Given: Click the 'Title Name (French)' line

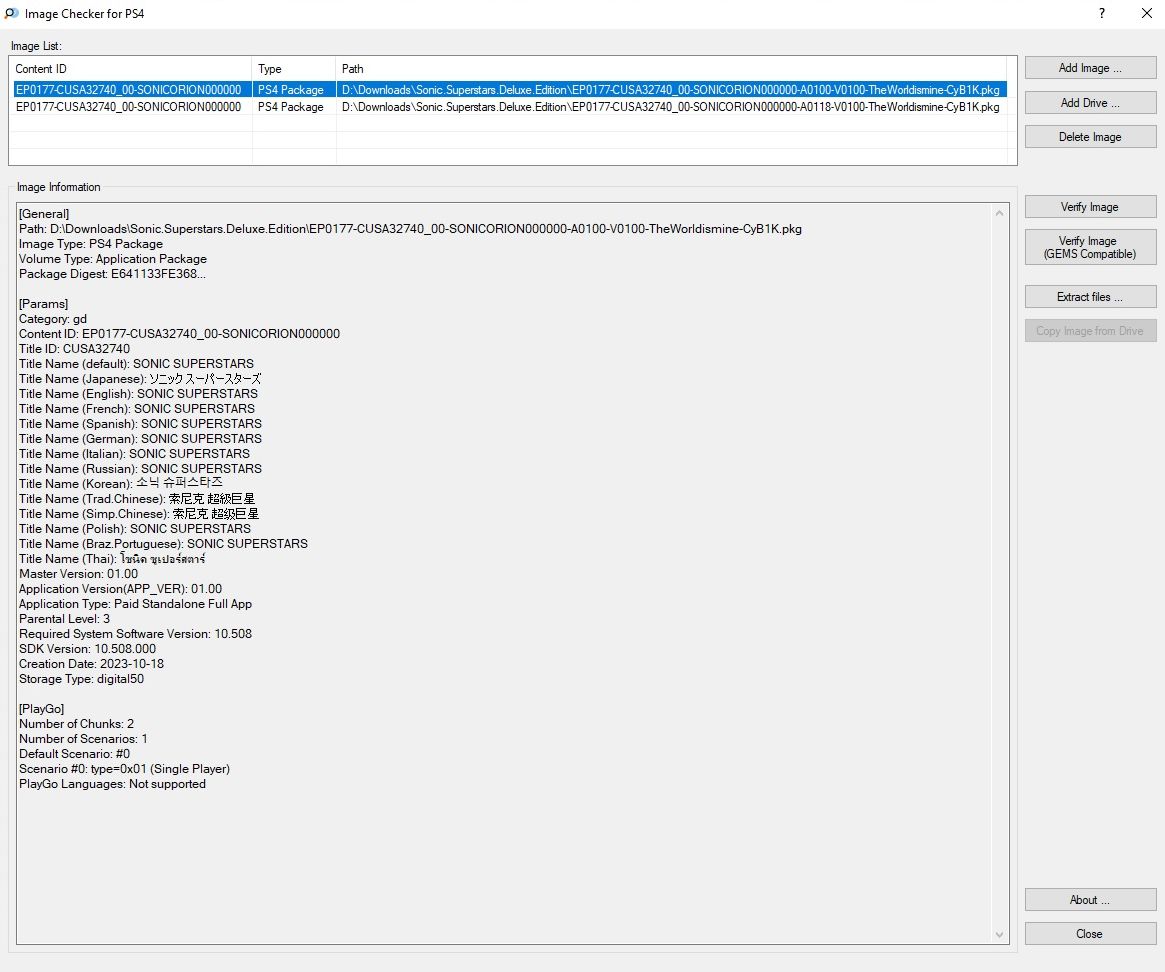Looking at the screenshot, I should click(137, 409).
